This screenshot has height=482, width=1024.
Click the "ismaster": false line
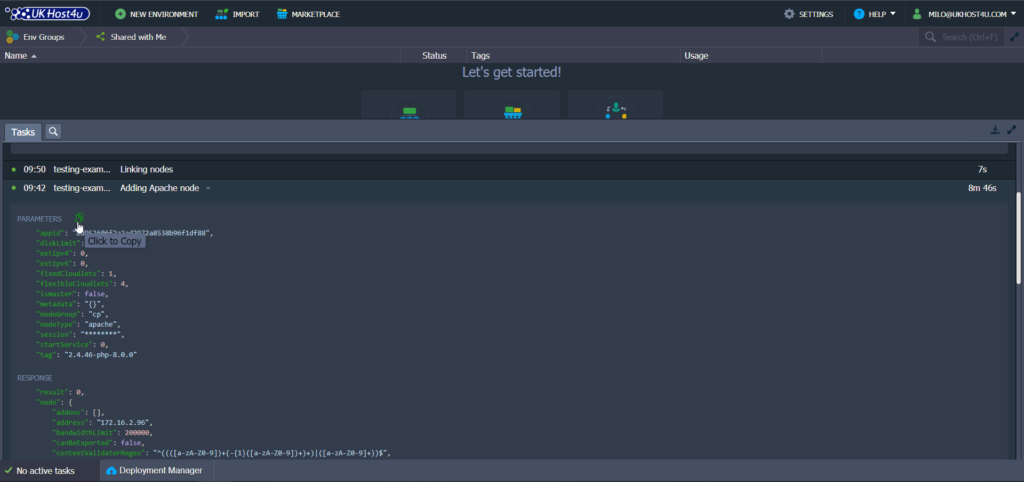tap(72, 294)
